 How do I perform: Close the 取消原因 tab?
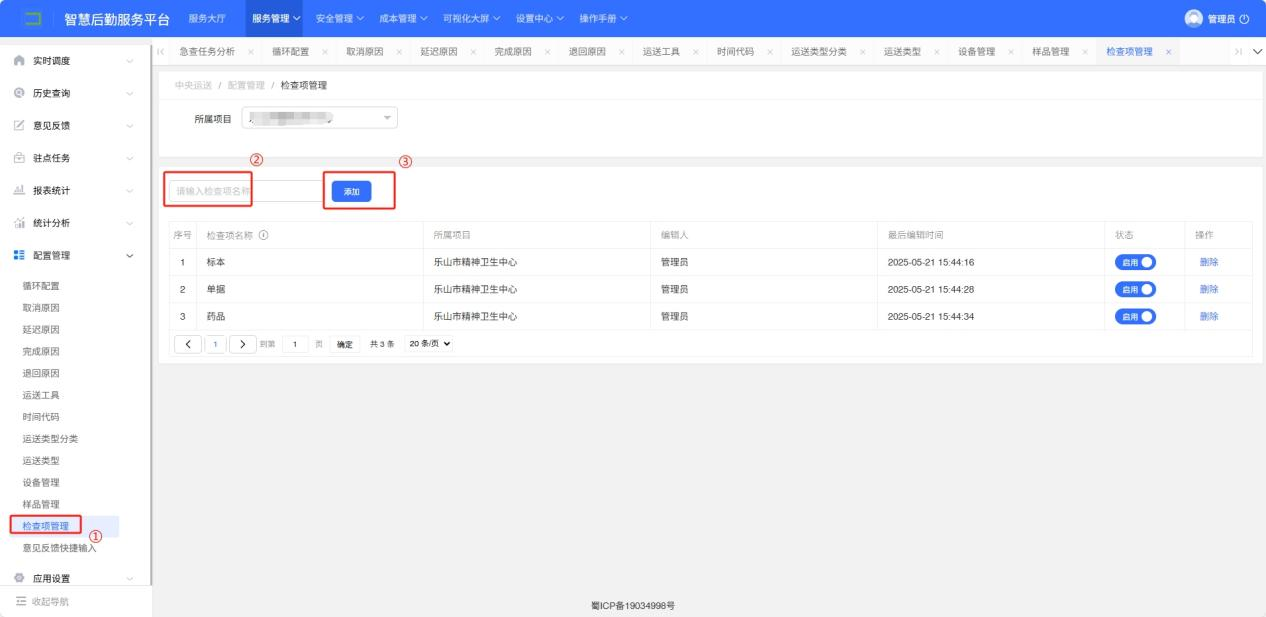(399, 52)
